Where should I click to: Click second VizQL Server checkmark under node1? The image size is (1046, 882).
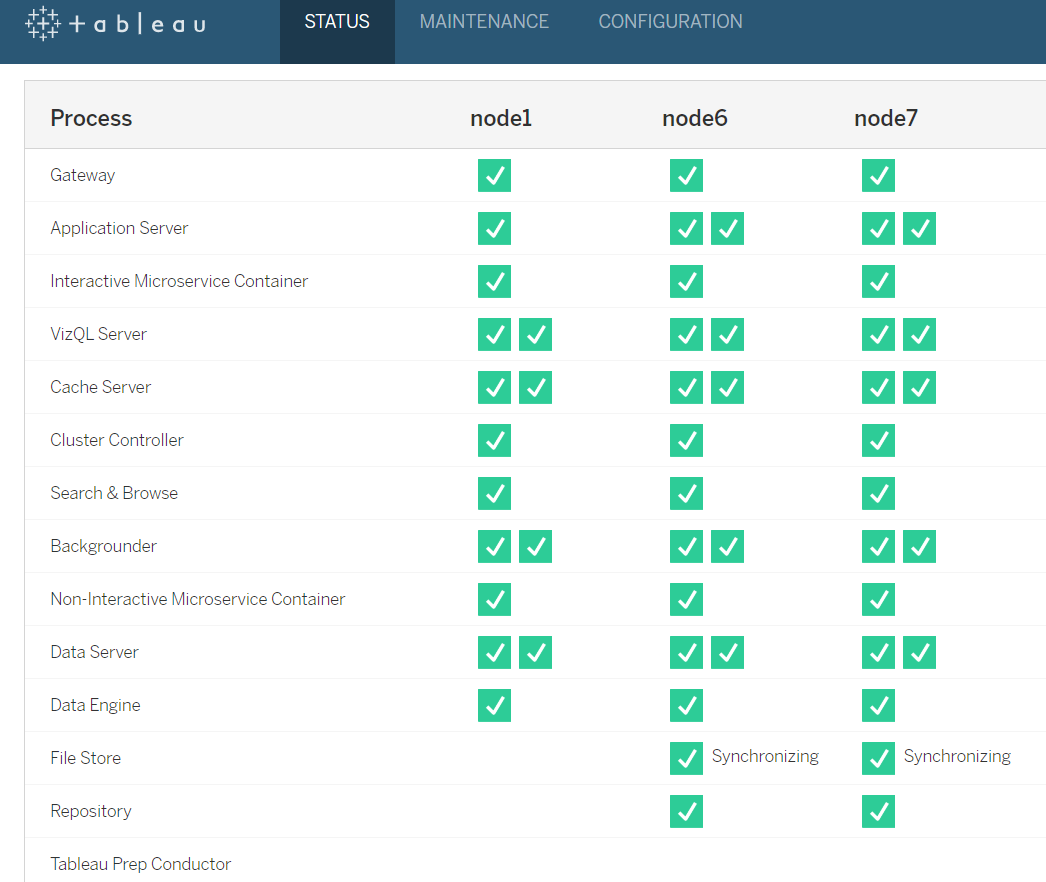(535, 334)
